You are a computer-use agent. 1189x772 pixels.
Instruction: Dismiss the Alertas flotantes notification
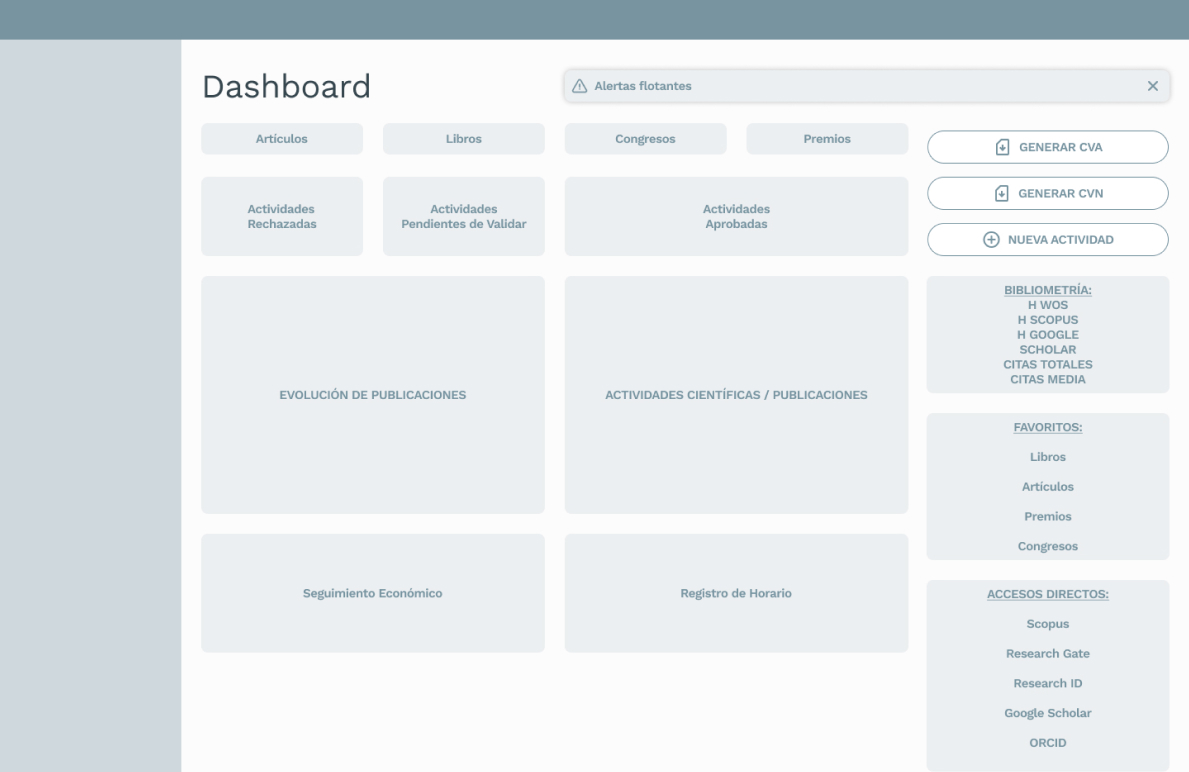(1151, 85)
